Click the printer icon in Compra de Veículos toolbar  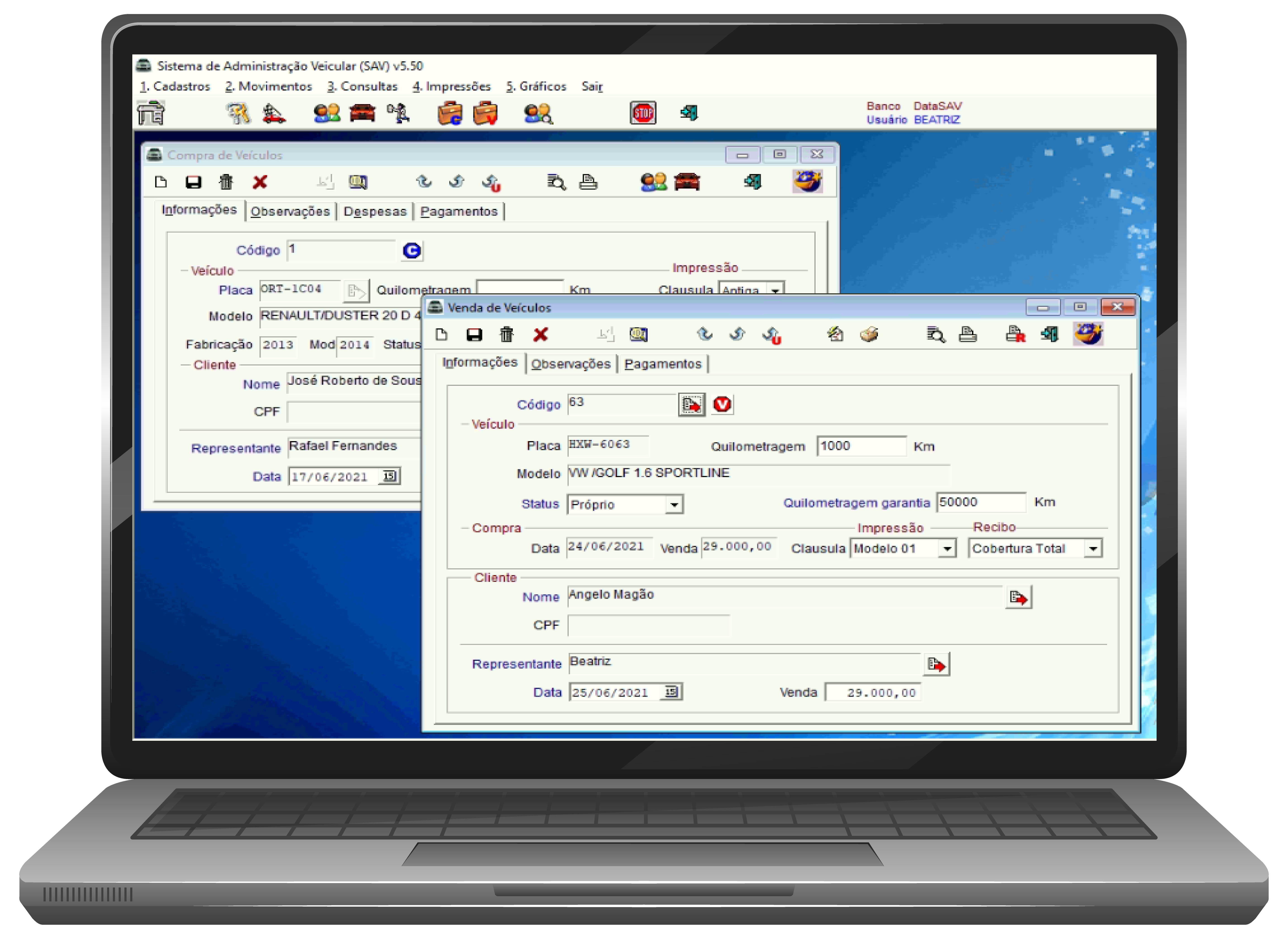[588, 182]
